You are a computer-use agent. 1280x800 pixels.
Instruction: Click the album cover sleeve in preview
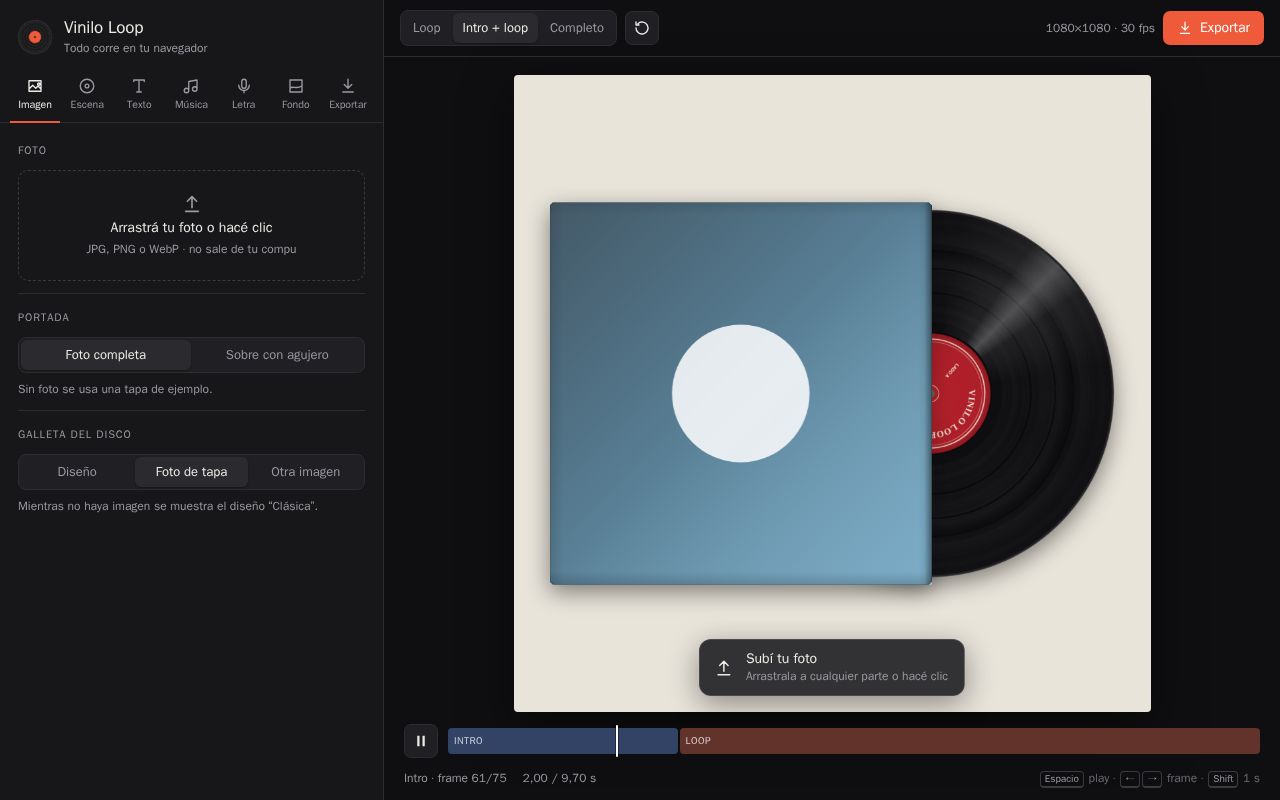[740, 393]
